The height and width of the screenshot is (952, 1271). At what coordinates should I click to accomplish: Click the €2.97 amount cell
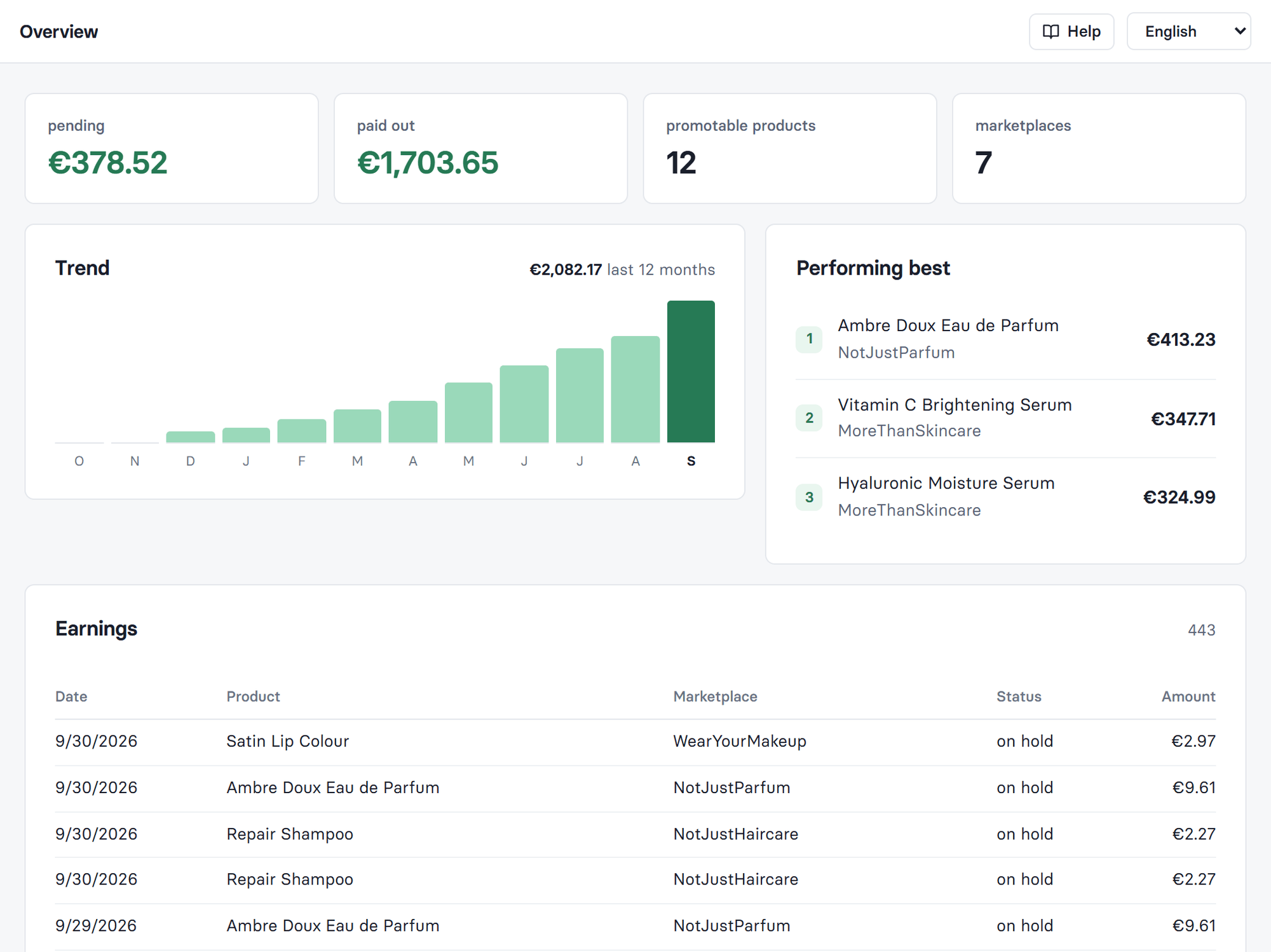point(1193,741)
